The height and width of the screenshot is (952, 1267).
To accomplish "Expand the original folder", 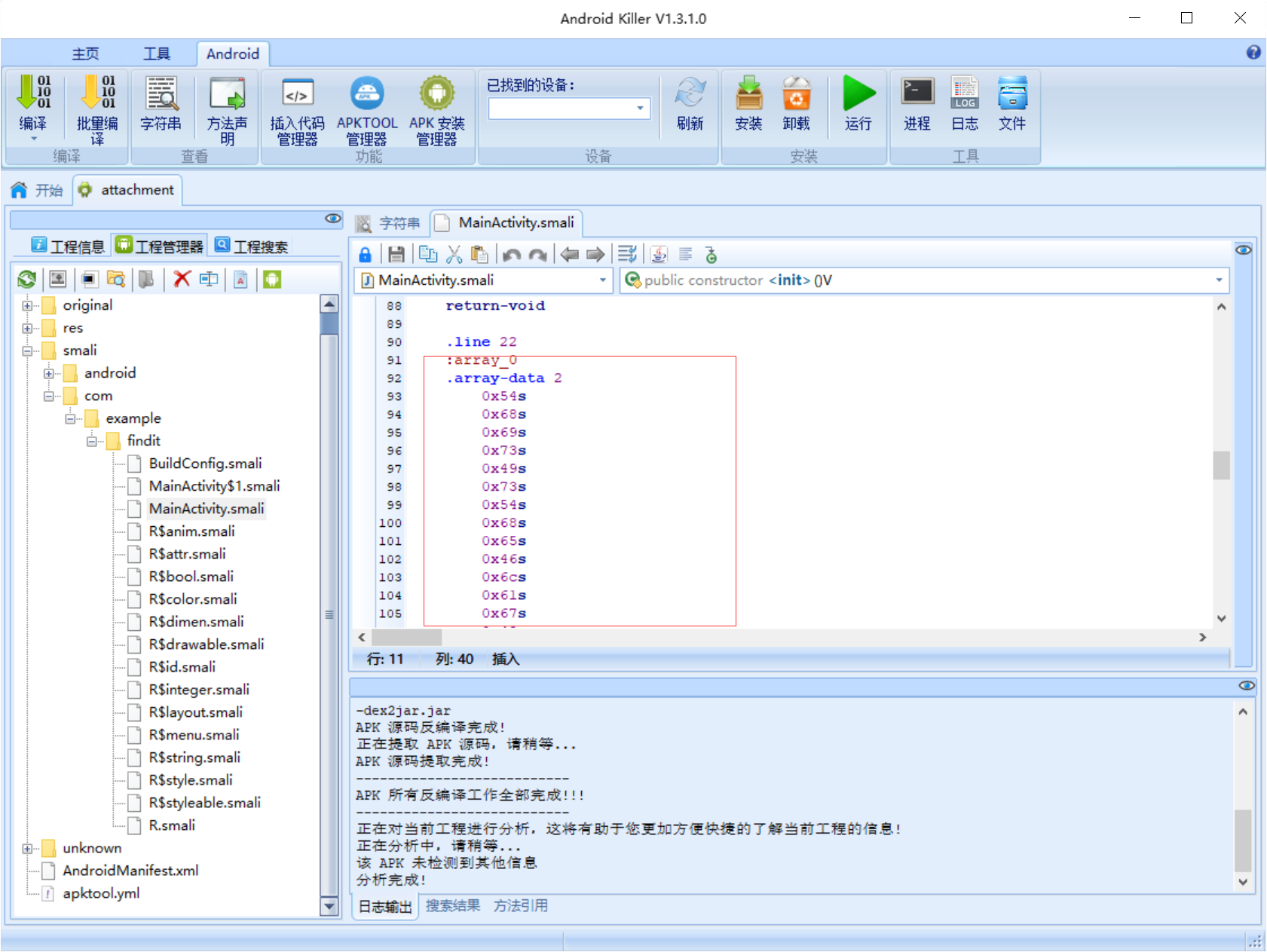I will 27,306.
